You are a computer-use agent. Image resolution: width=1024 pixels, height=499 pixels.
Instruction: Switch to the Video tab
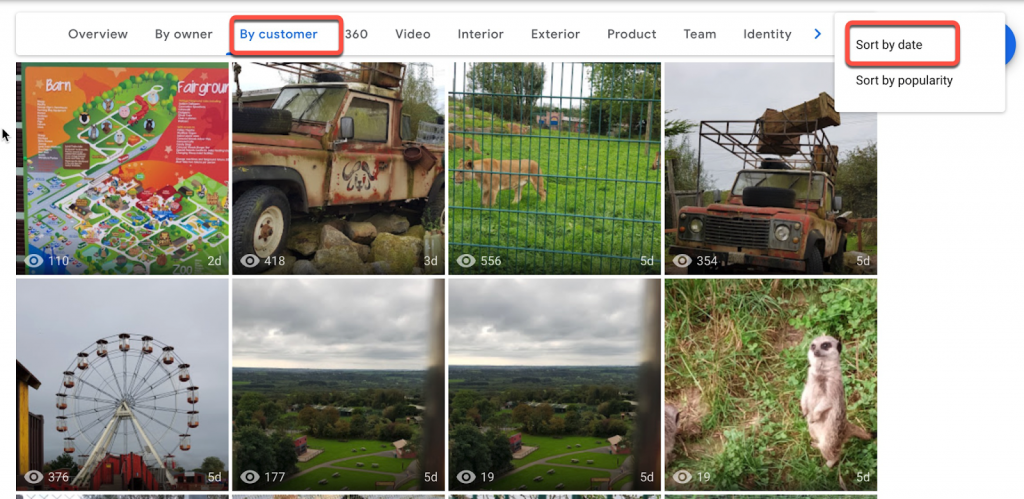pyautogui.click(x=413, y=34)
